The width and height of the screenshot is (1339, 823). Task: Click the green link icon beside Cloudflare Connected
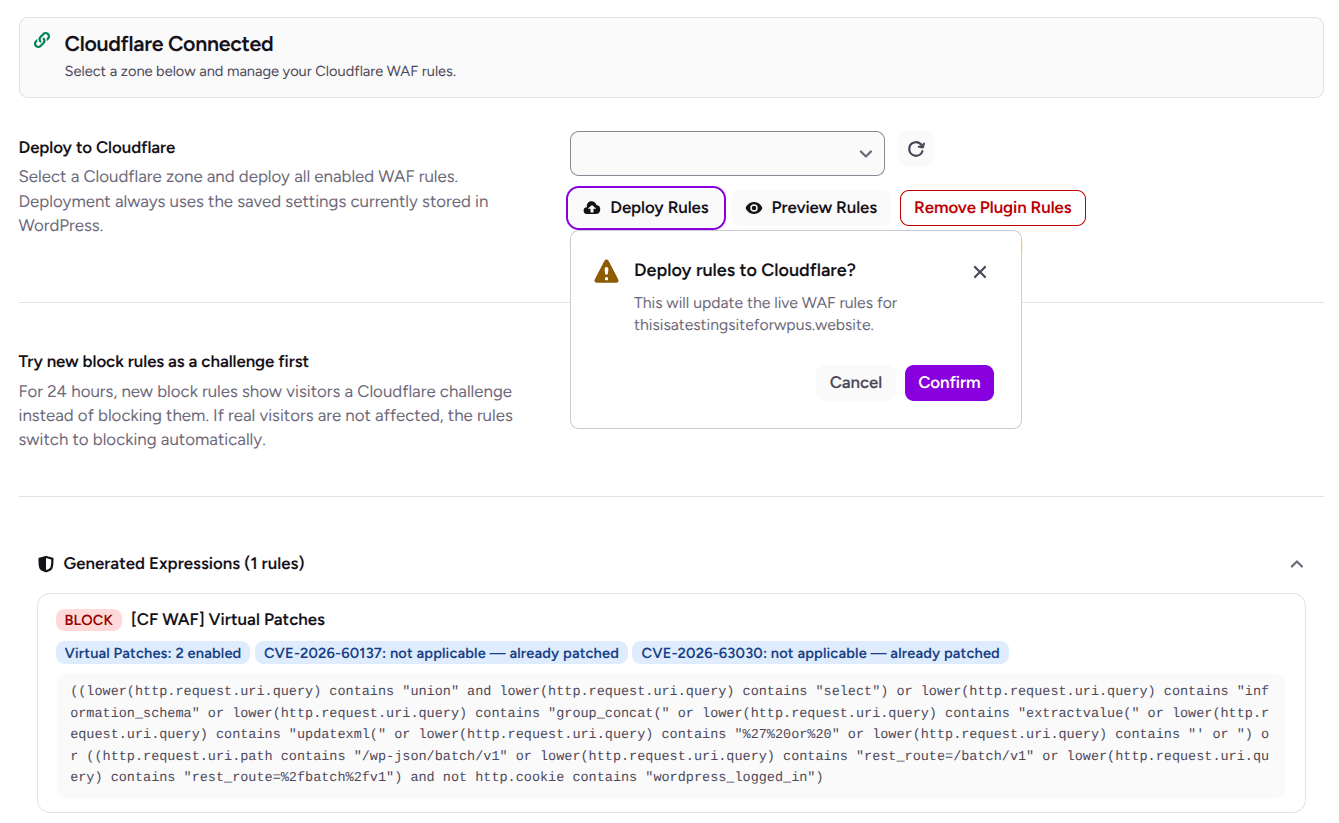pyautogui.click(x=42, y=40)
